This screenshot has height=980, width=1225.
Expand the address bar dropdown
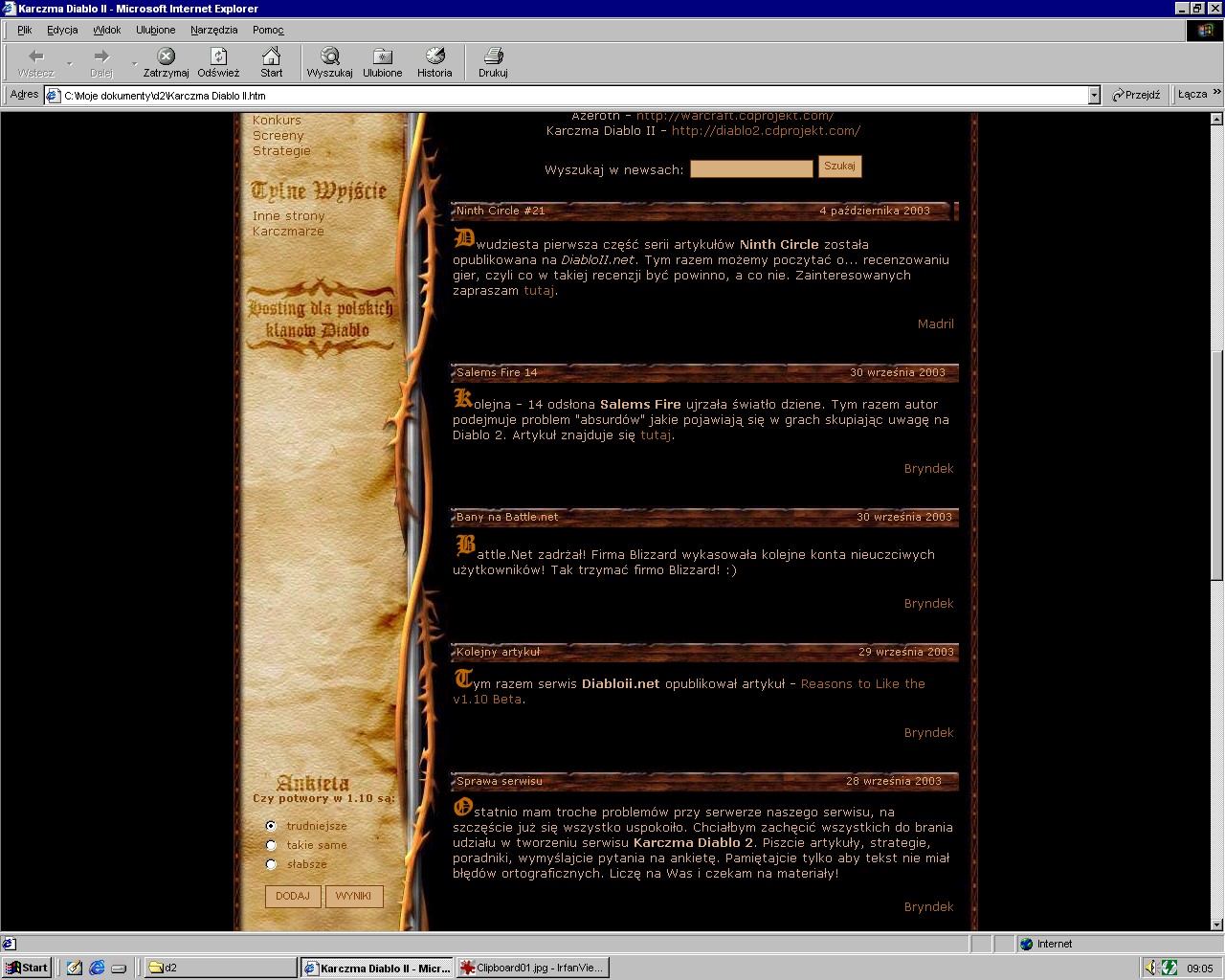tap(1094, 95)
